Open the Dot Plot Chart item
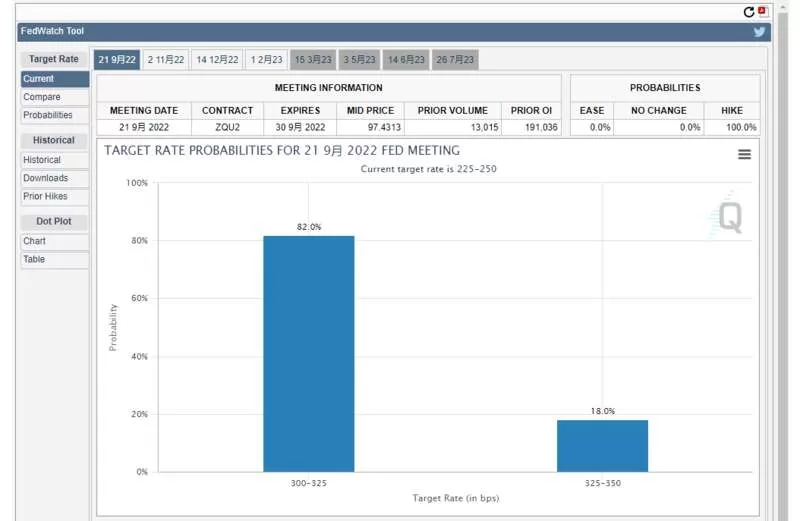This screenshot has width=800, height=521. click(55, 241)
